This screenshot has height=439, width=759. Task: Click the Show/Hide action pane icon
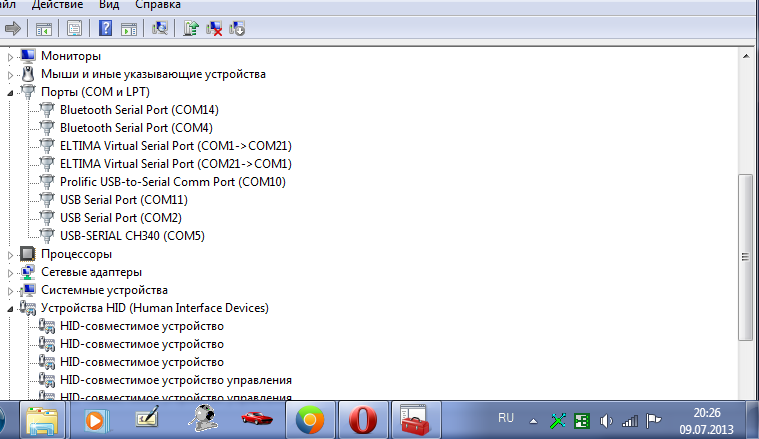coord(129,29)
